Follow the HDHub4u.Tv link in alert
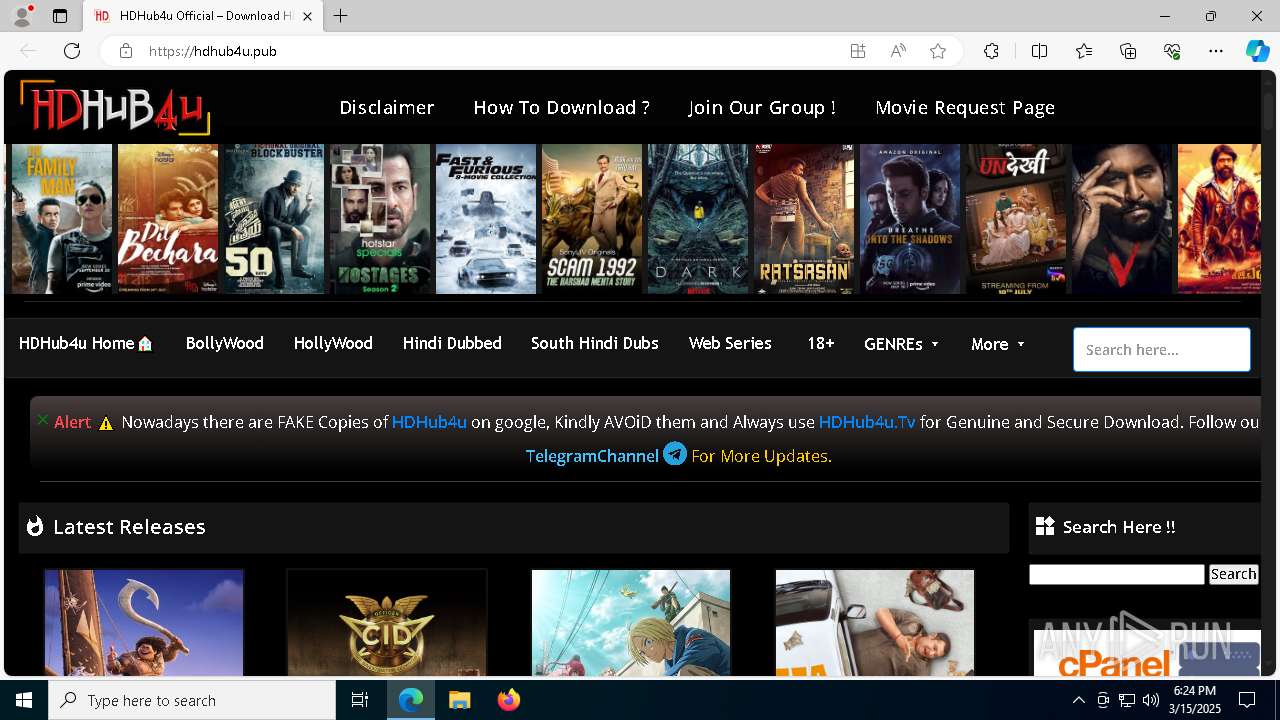This screenshot has width=1280, height=720. (x=867, y=422)
